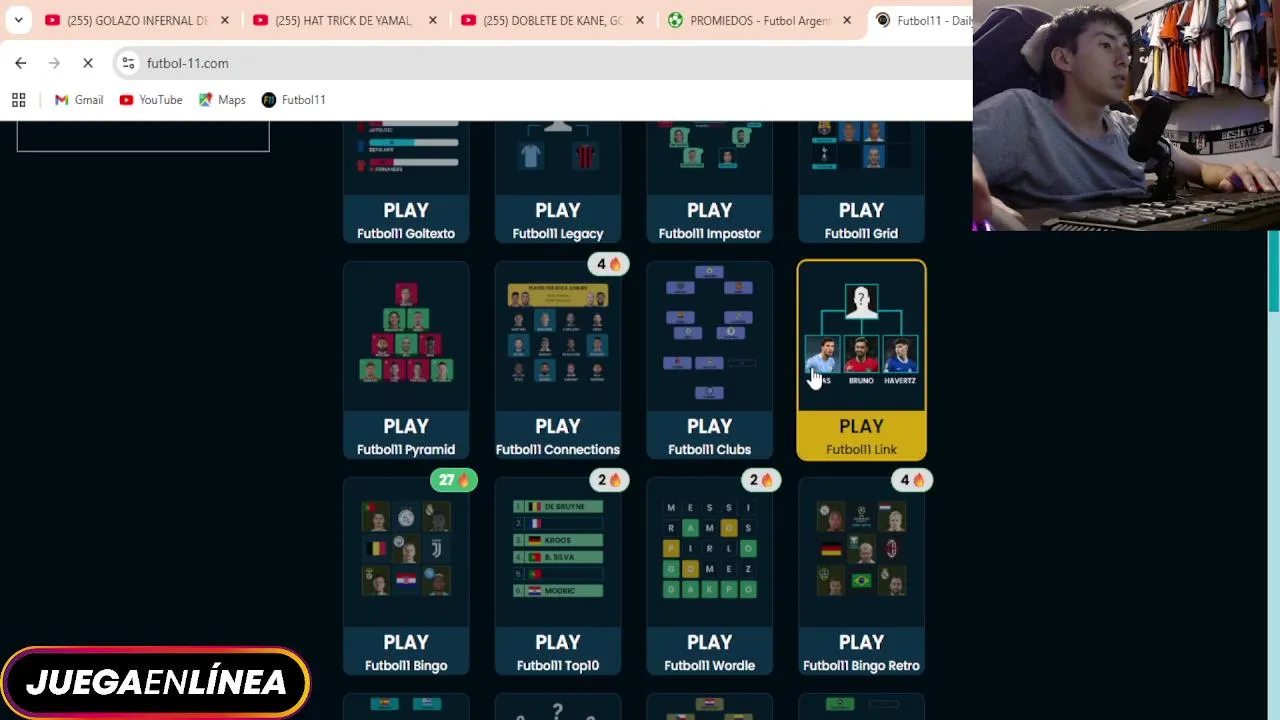1280x720 pixels.
Task: Play Futbol11 Pyramid
Action: 406,437
